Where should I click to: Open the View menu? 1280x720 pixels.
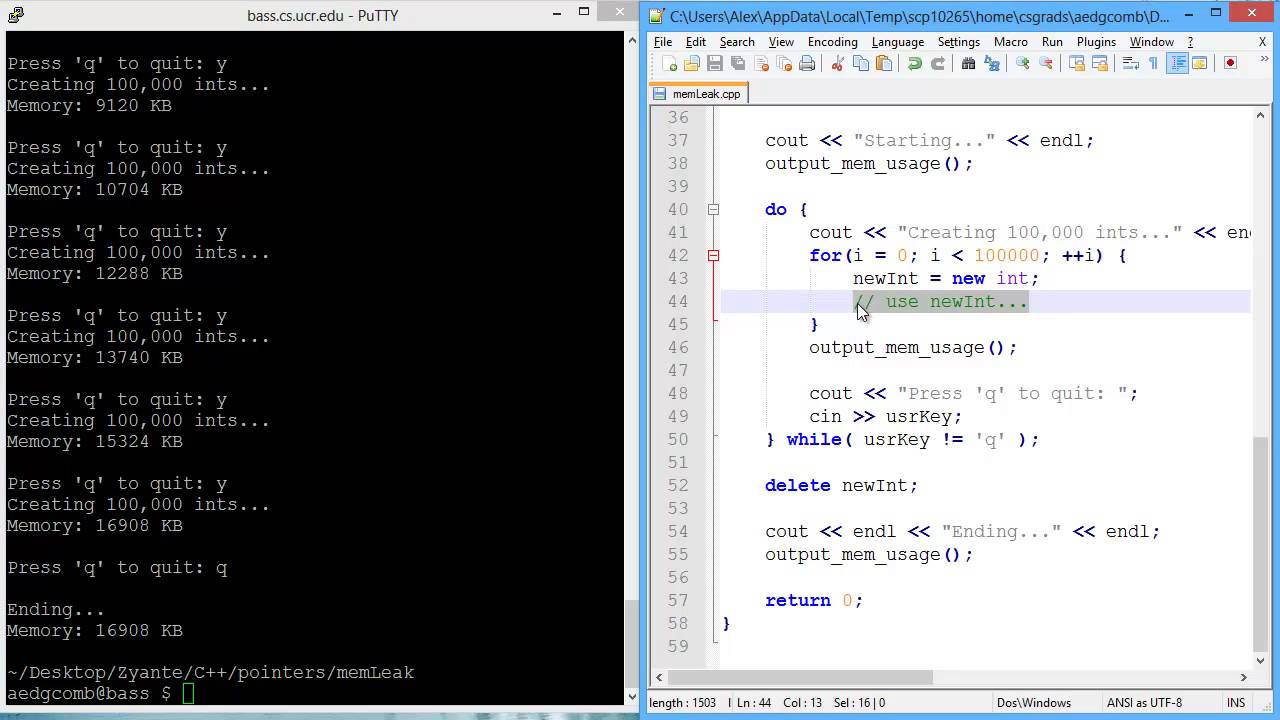(x=781, y=42)
